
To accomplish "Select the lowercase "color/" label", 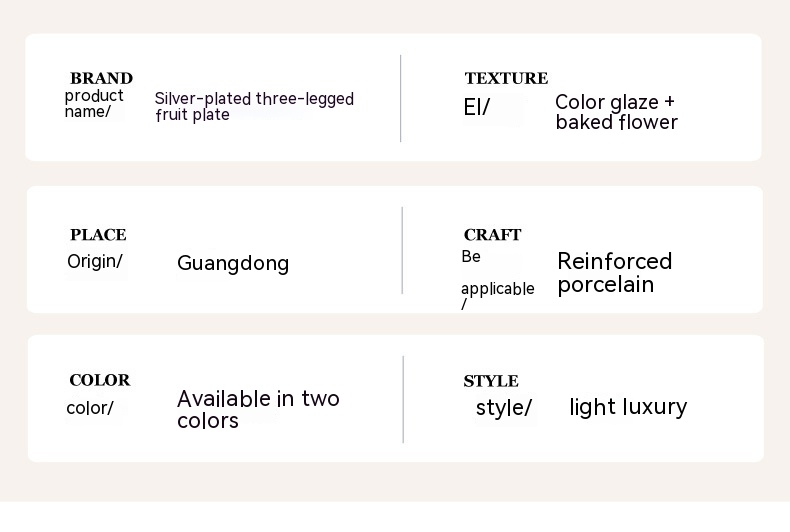I will [90, 408].
